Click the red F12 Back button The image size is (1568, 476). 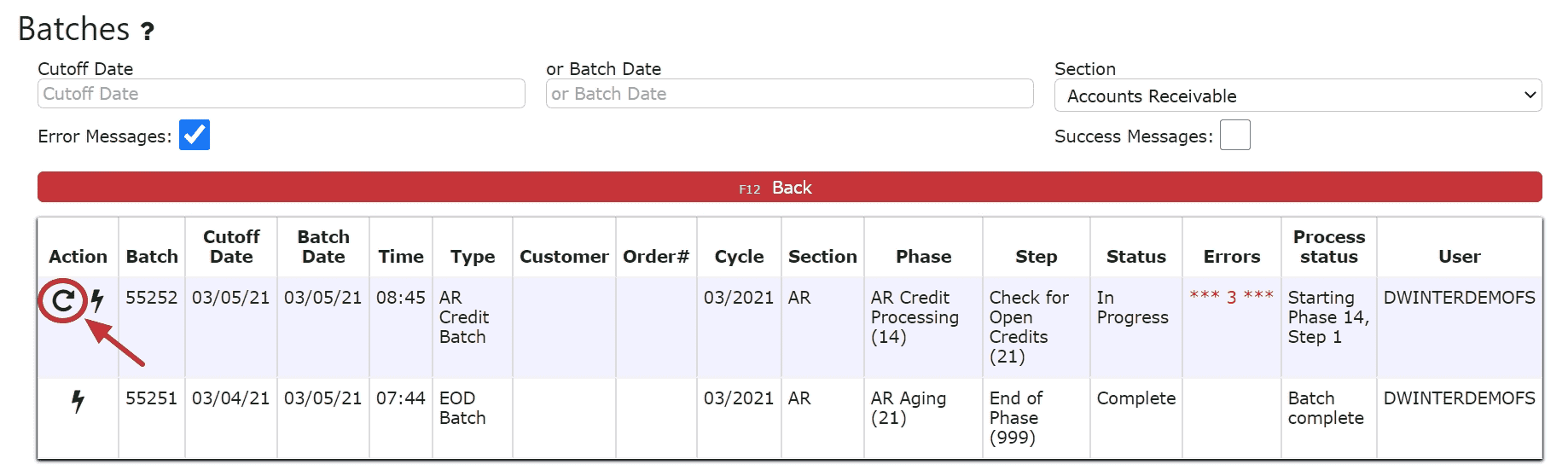789,187
